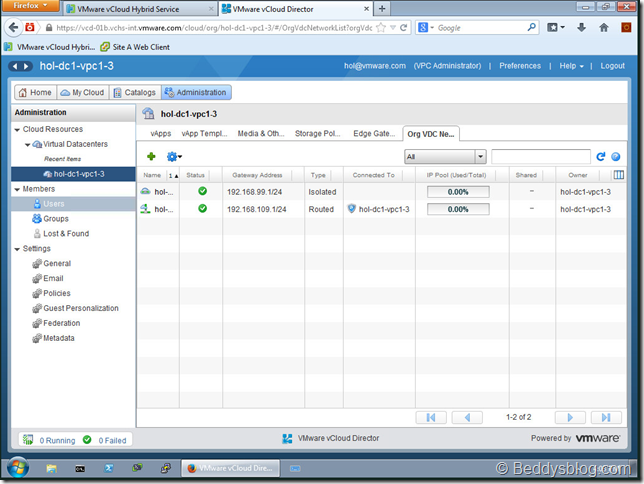Click the isolated network row icon

tap(145, 191)
